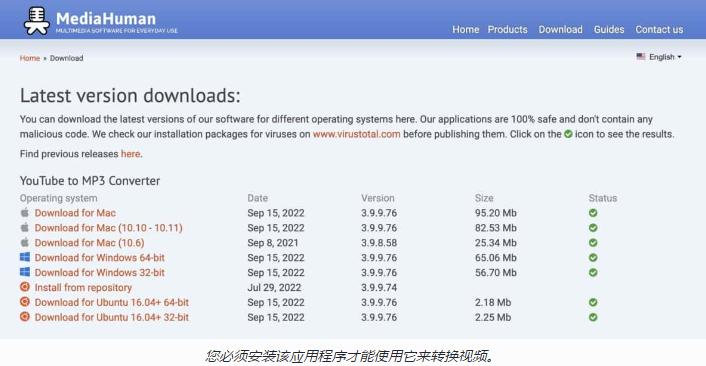Click Download for Mac (10.10 - 10.11) link
This screenshot has width=706, height=366.
[109, 228]
